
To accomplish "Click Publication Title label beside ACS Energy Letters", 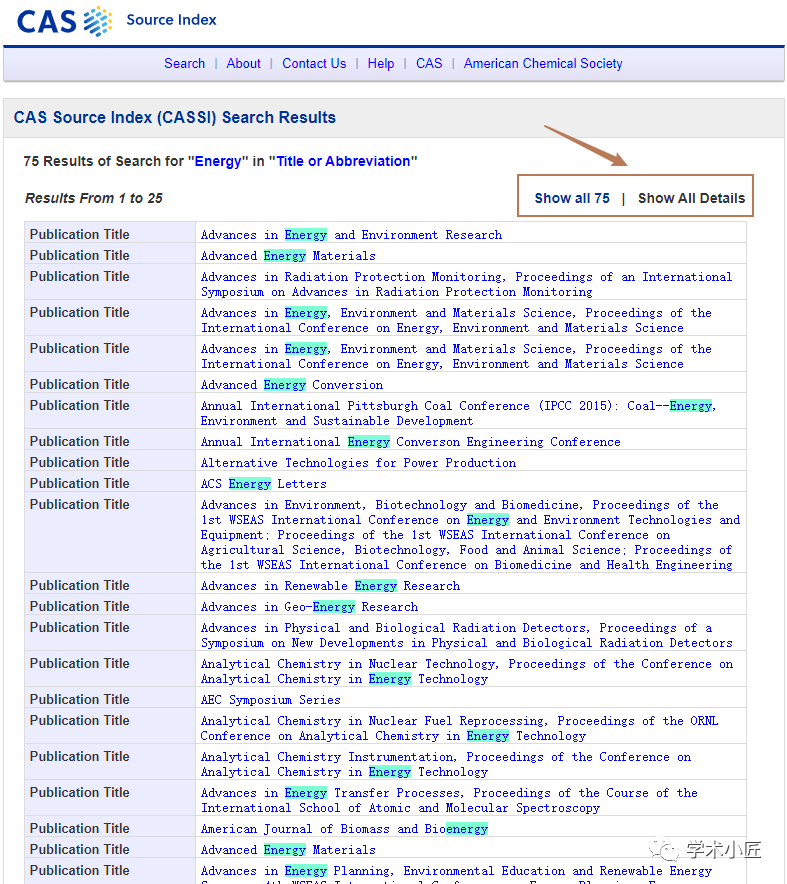I will (x=79, y=484).
